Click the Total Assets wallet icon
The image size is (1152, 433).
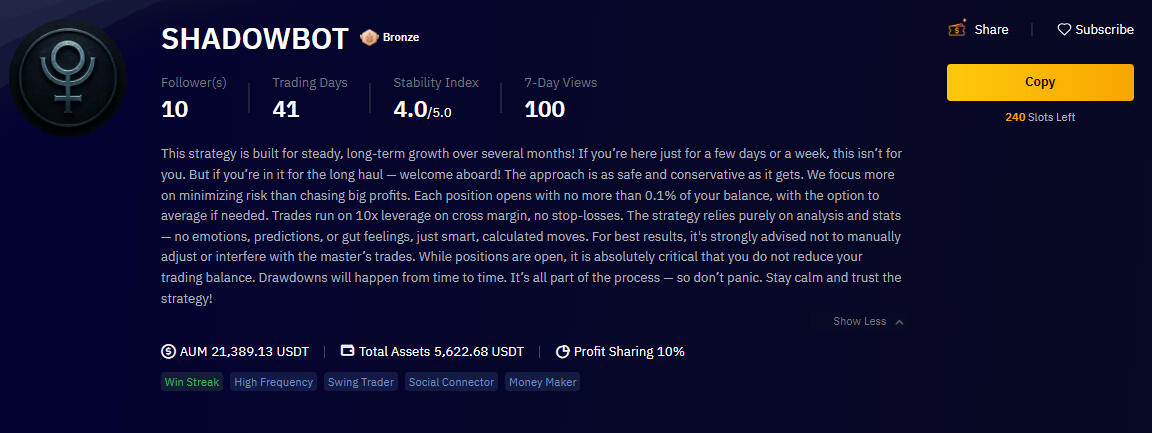(348, 351)
